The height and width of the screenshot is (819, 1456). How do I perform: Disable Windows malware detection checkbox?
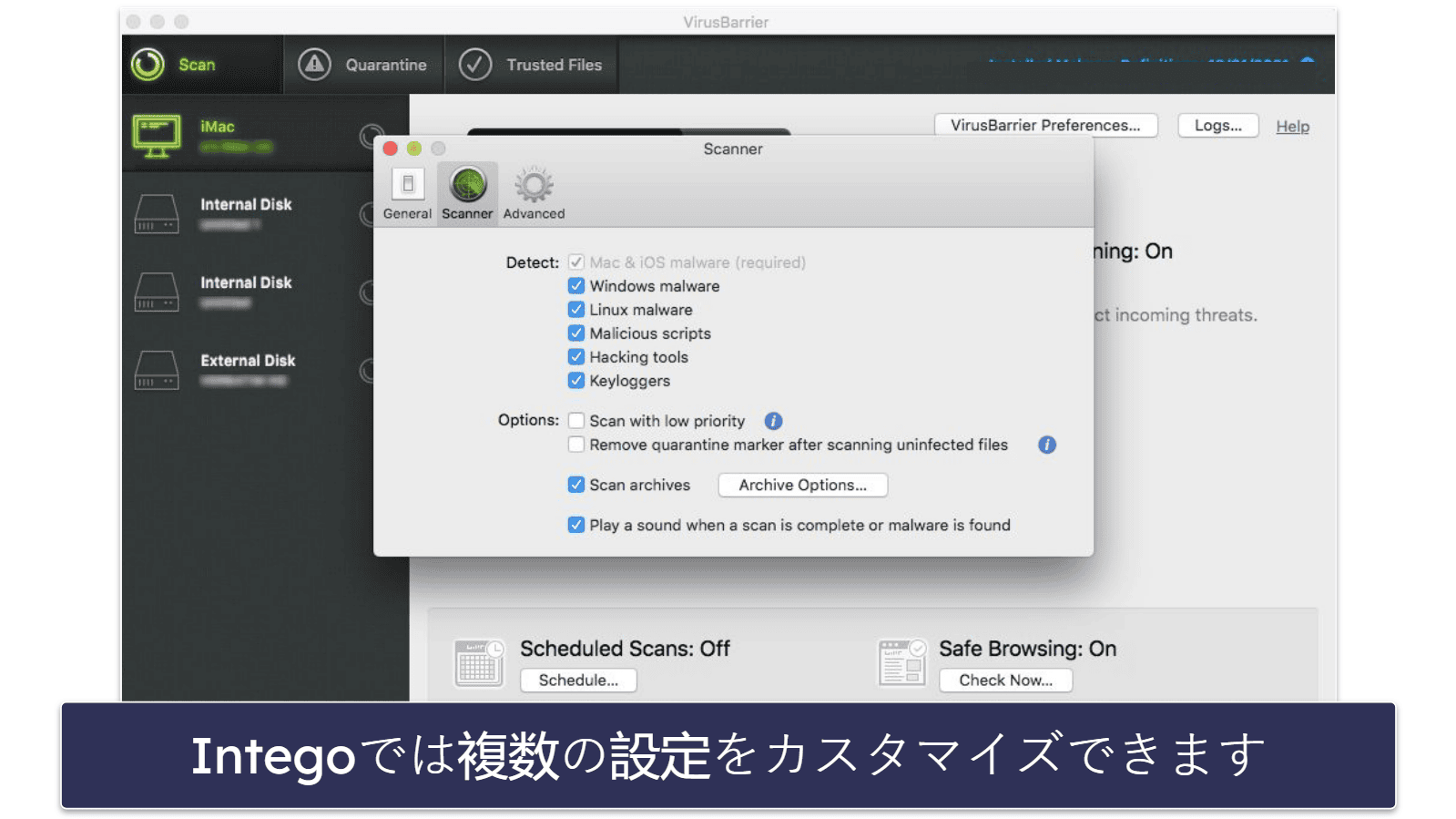pos(576,286)
